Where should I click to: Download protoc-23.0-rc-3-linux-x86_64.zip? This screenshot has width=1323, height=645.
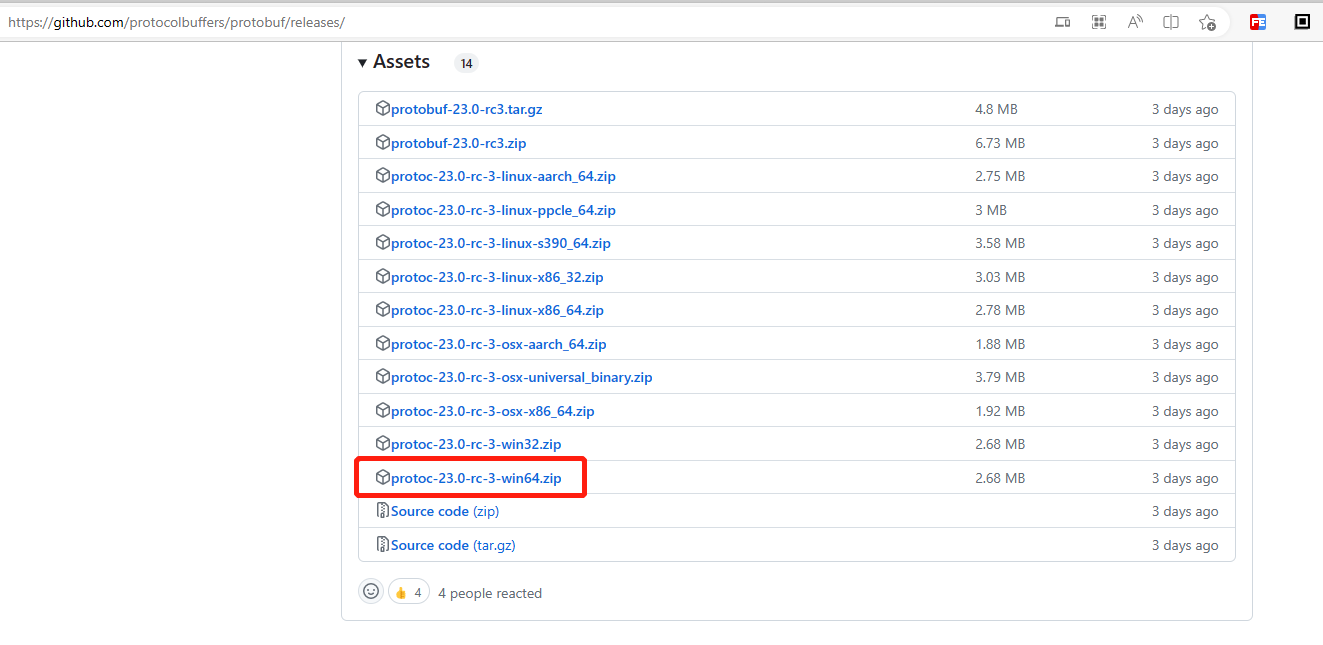498,311
